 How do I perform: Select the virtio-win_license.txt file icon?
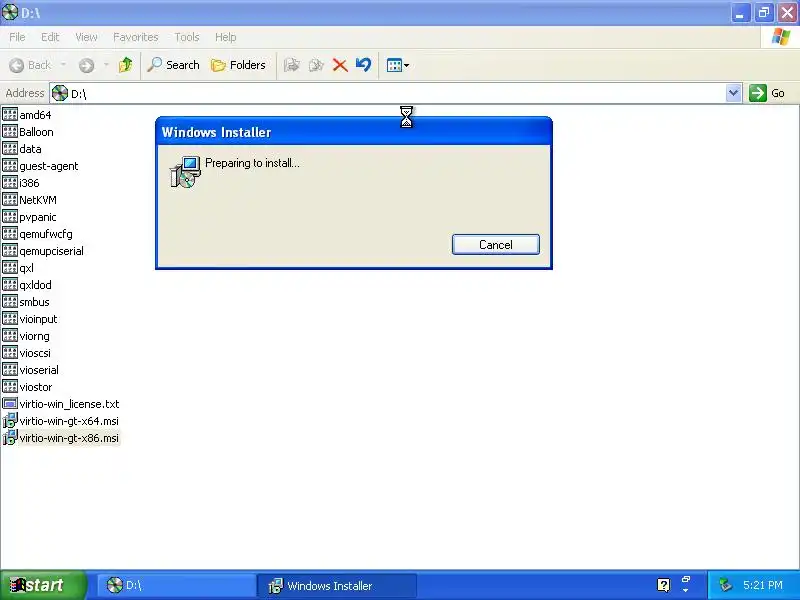pos(10,404)
